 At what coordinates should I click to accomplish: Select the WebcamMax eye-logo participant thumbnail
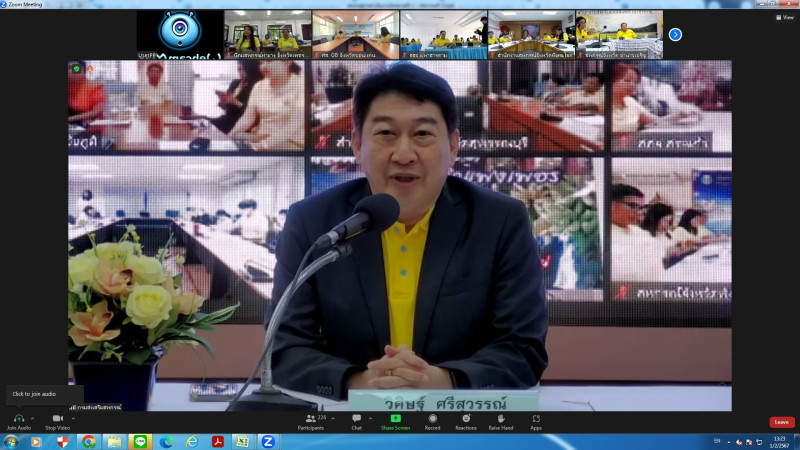180,34
